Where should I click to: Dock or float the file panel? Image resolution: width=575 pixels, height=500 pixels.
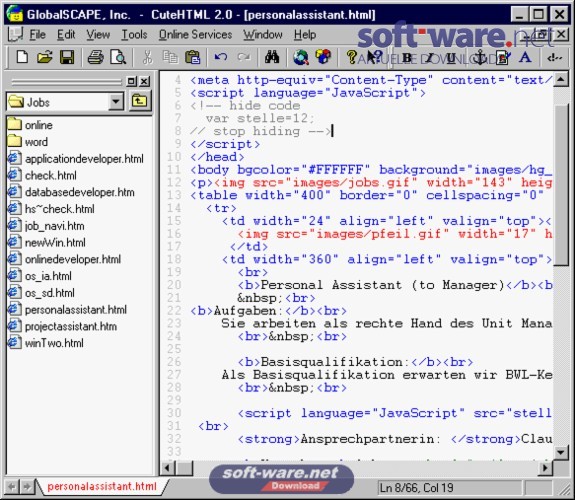[x=131, y=81]
